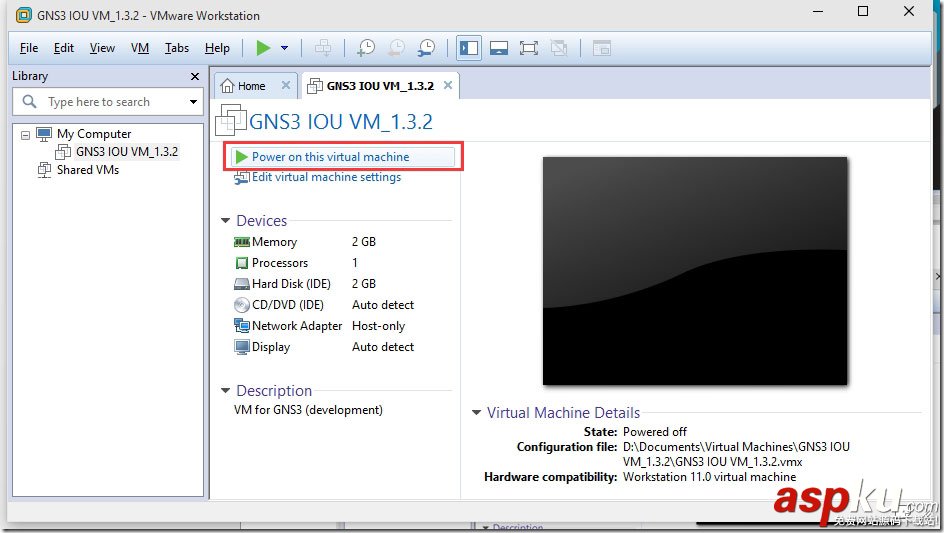Click Edit virtual machine settings
Screen dimensions: 944x533
326,177
